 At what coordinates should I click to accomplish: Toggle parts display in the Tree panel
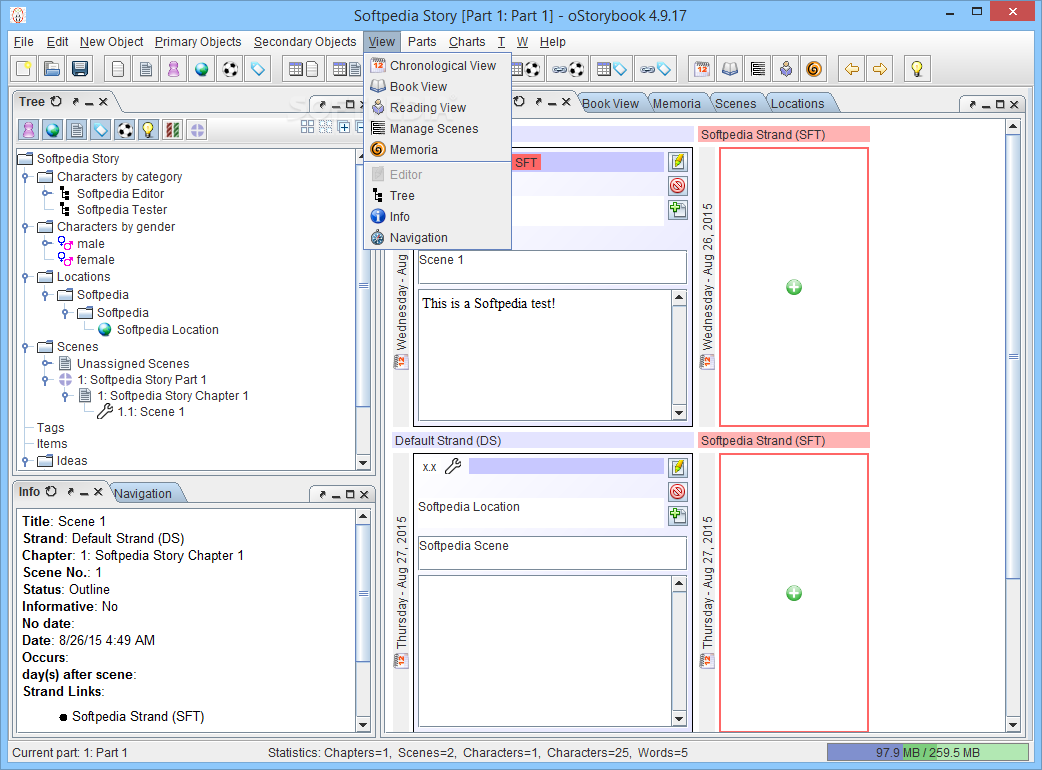(197, 130)
